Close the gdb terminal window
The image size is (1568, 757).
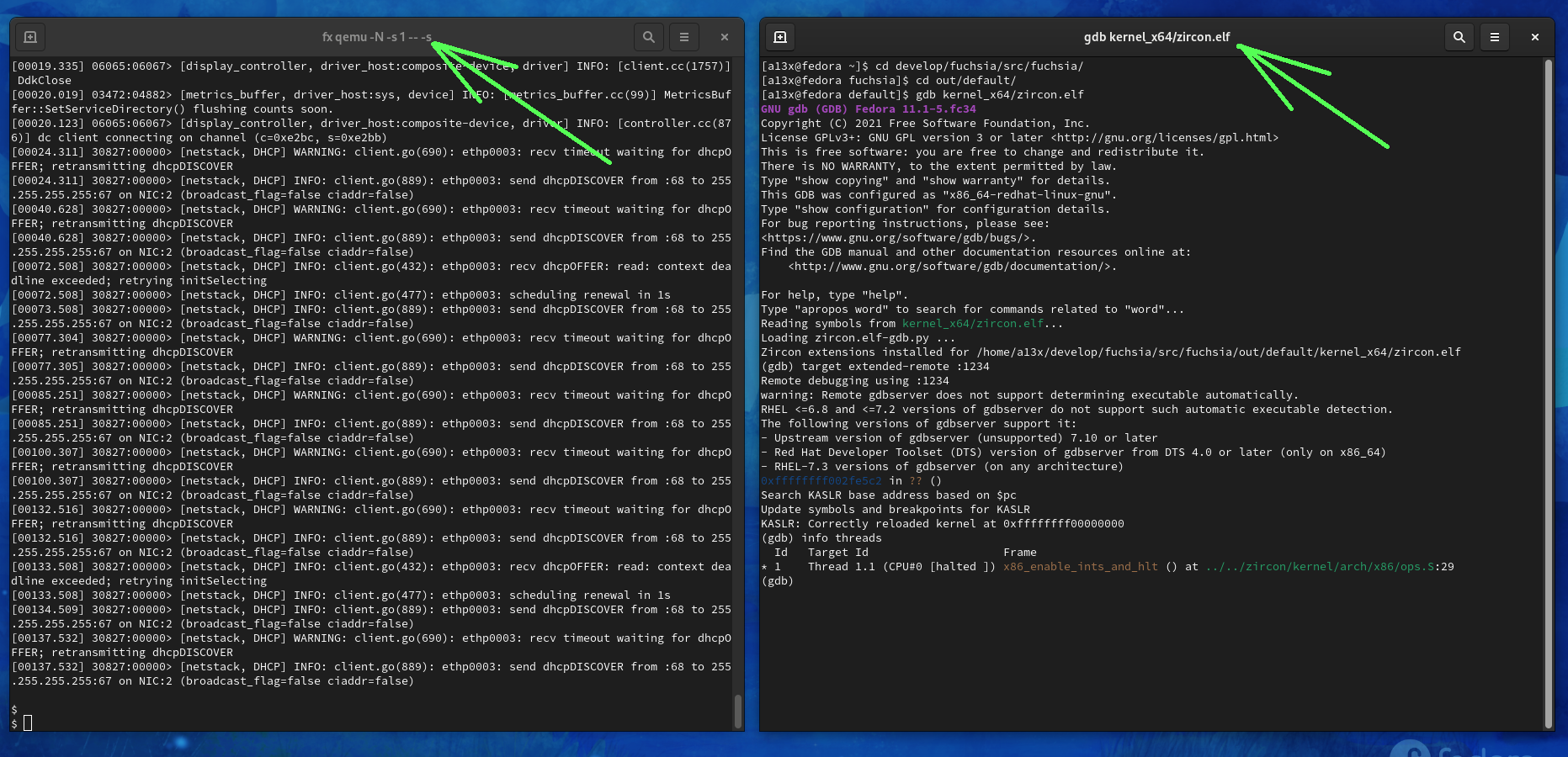pos(1534,37)
